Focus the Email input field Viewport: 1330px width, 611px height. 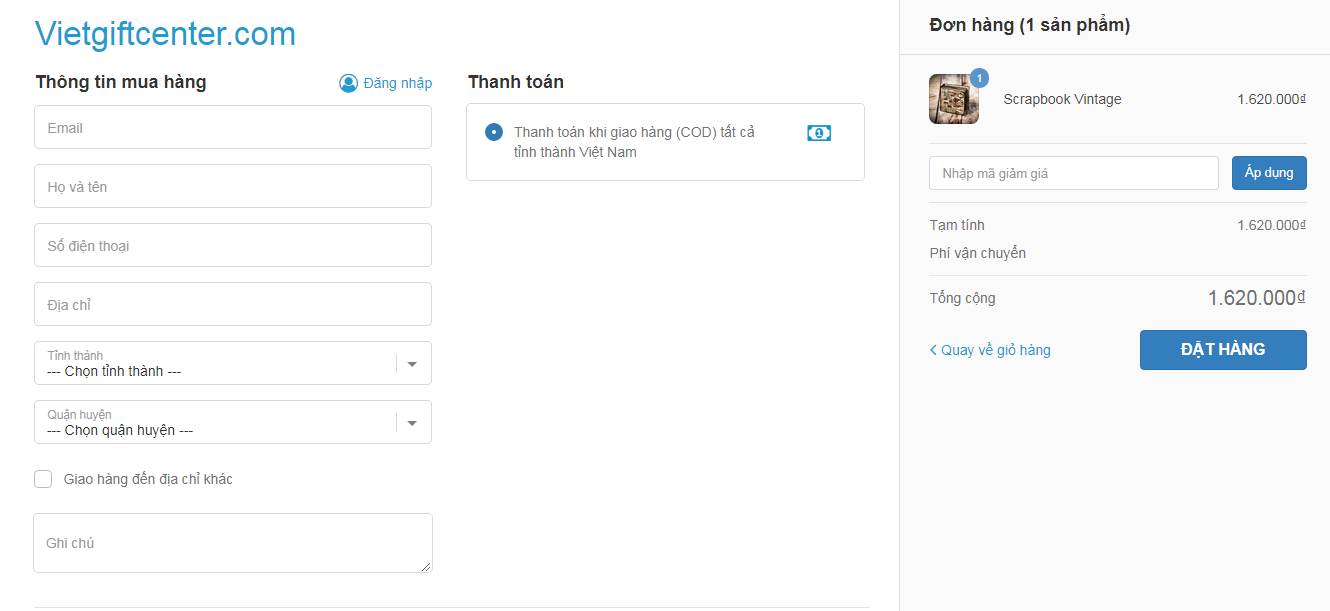click(x=233, y=128)
